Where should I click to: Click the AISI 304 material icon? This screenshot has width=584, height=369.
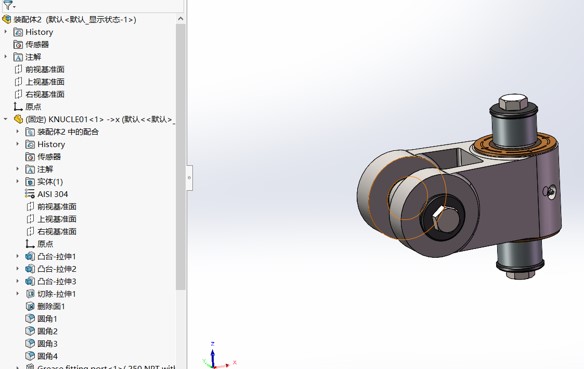tap(30, 194)
